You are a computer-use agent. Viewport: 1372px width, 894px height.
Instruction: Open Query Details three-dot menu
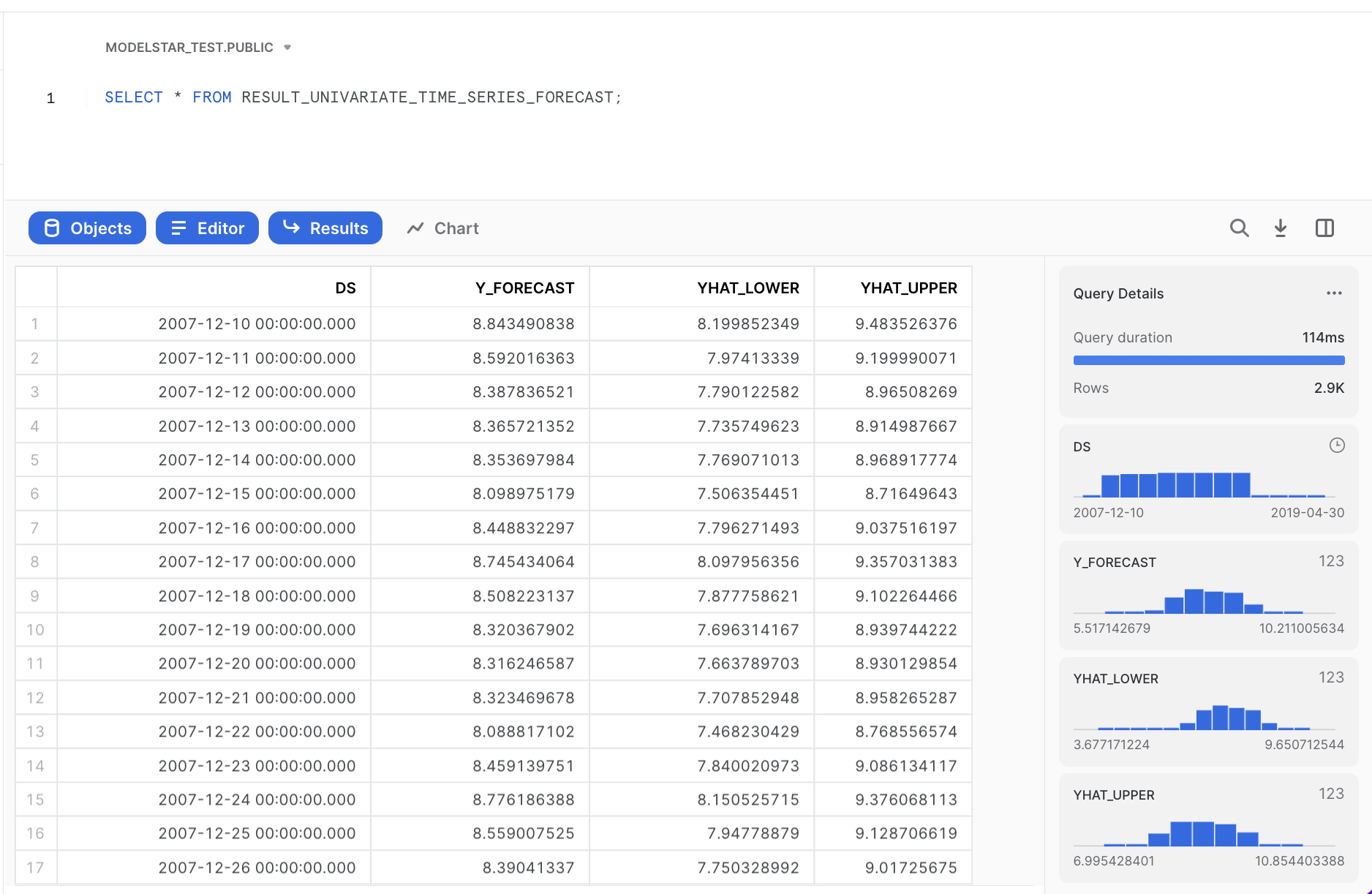click(x=1334, y=293)
